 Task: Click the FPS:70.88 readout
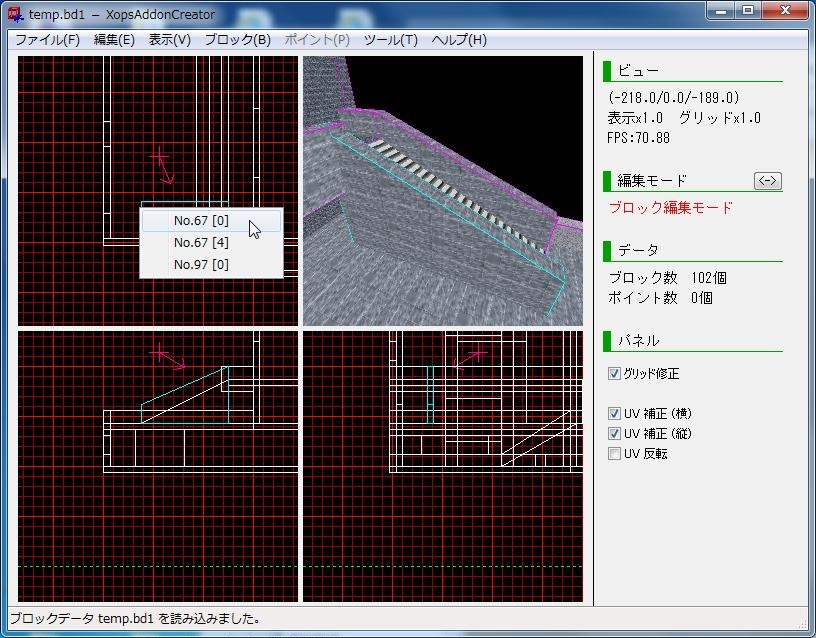[x=638, y=138]
